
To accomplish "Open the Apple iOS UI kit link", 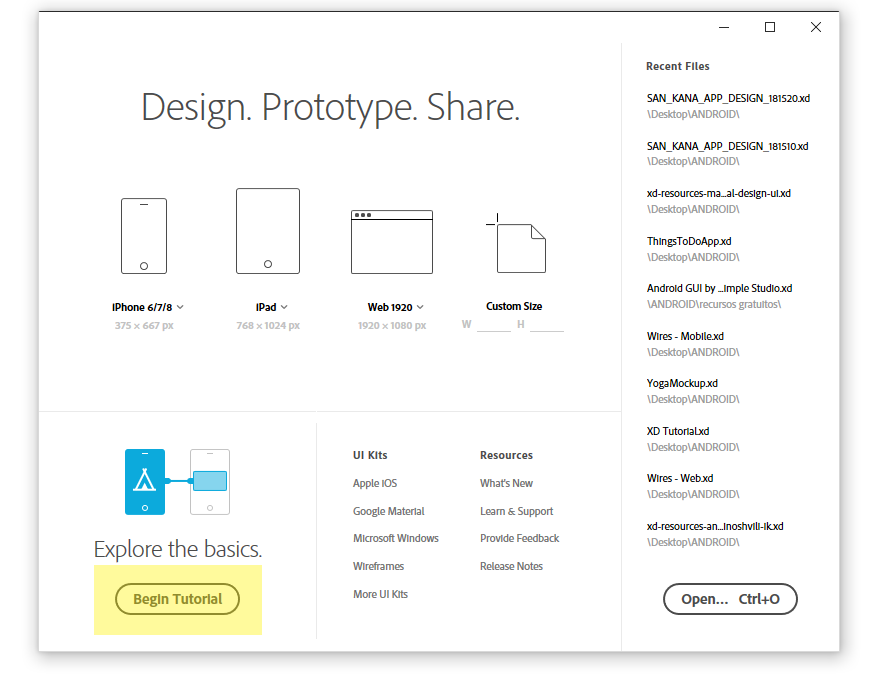I will 375,483.
